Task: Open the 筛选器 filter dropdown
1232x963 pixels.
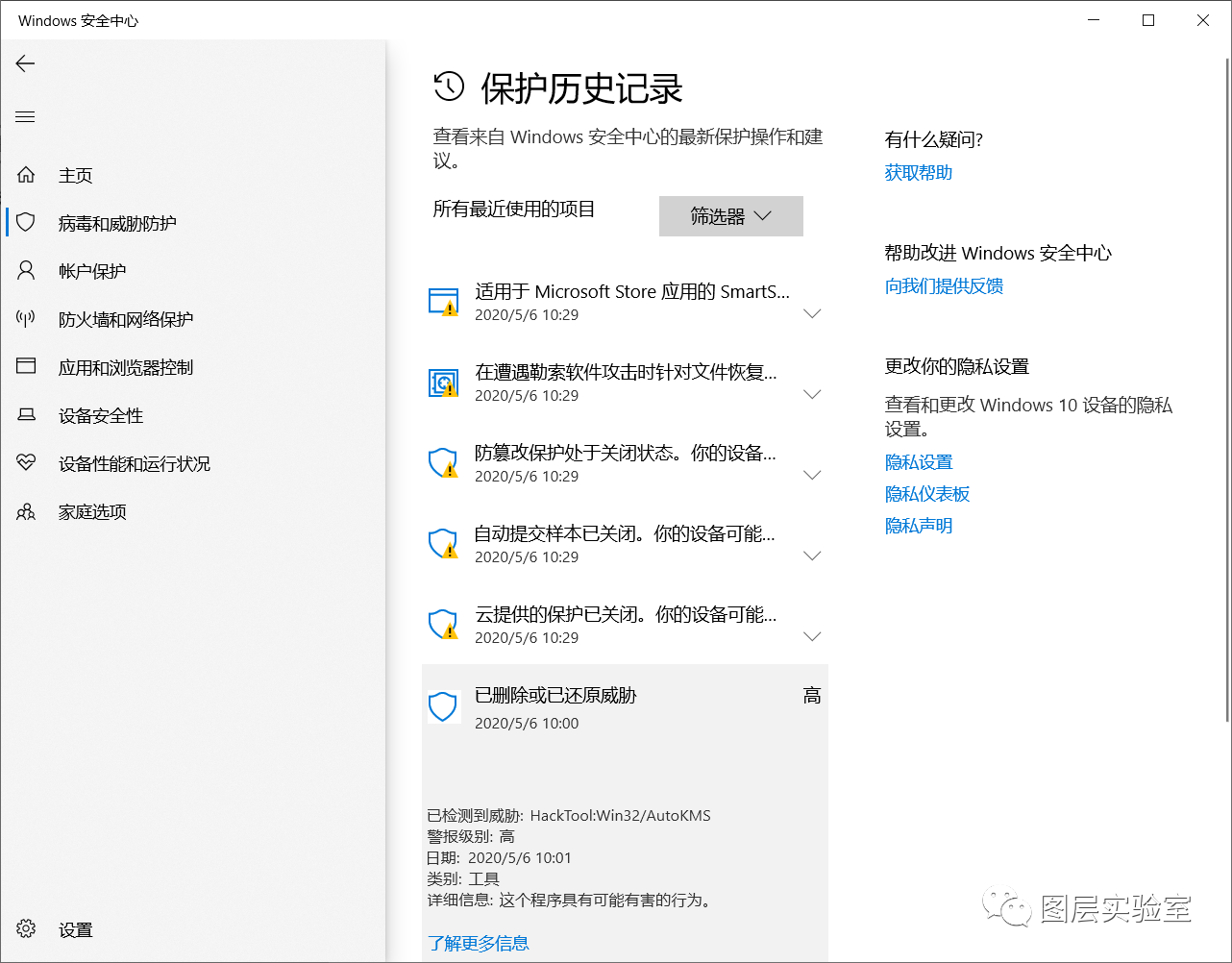Action: pyautogui.click(x=731, y=216)
